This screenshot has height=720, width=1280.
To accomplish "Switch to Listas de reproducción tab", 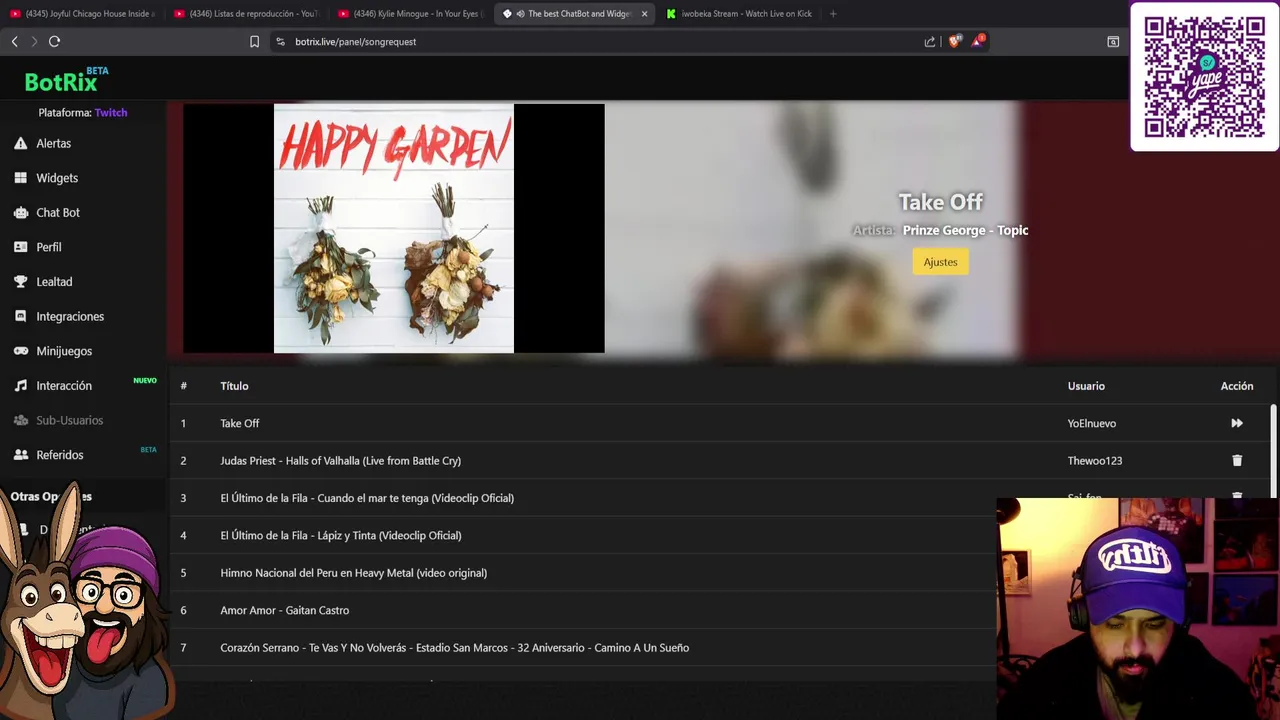I will point(246,14).
